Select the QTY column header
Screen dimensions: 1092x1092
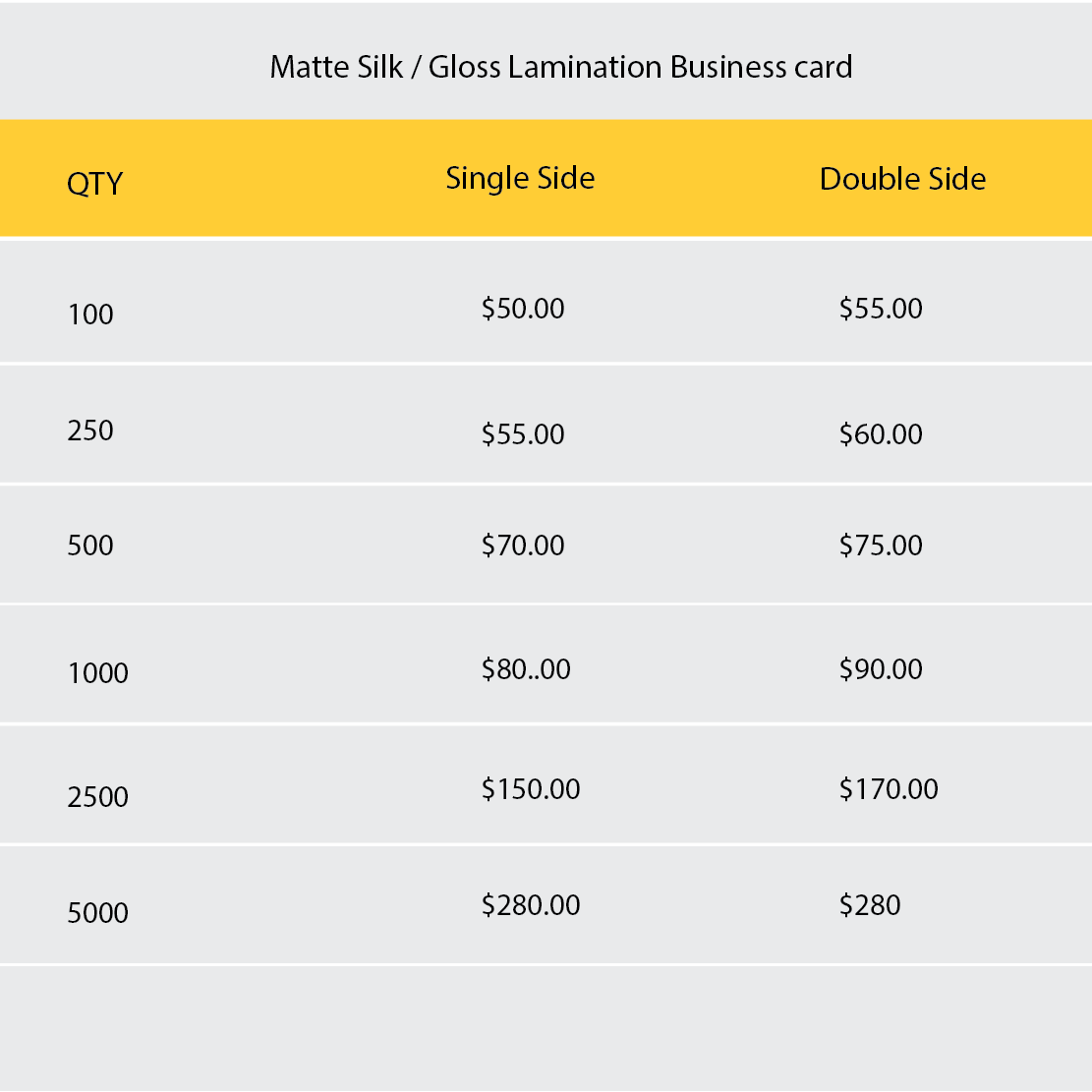tap(94, 183)
